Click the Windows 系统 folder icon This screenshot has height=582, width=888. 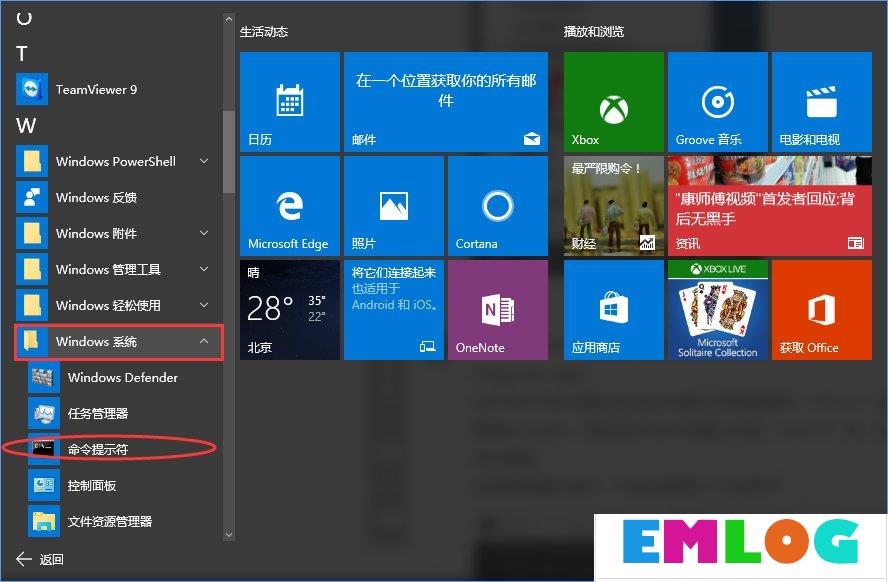pos(32,341)
